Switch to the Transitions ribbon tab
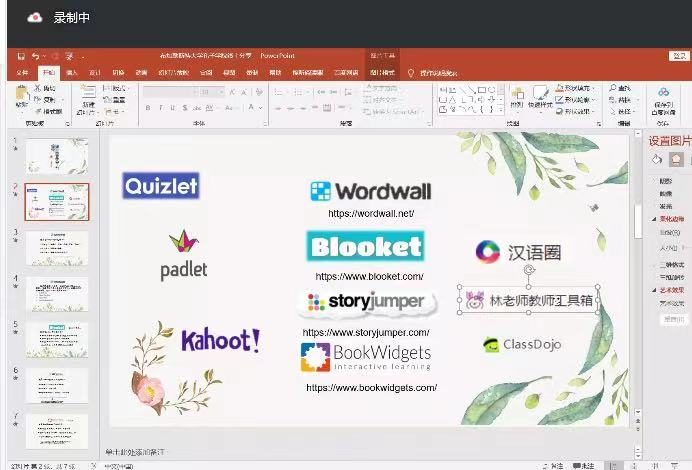 118,72
